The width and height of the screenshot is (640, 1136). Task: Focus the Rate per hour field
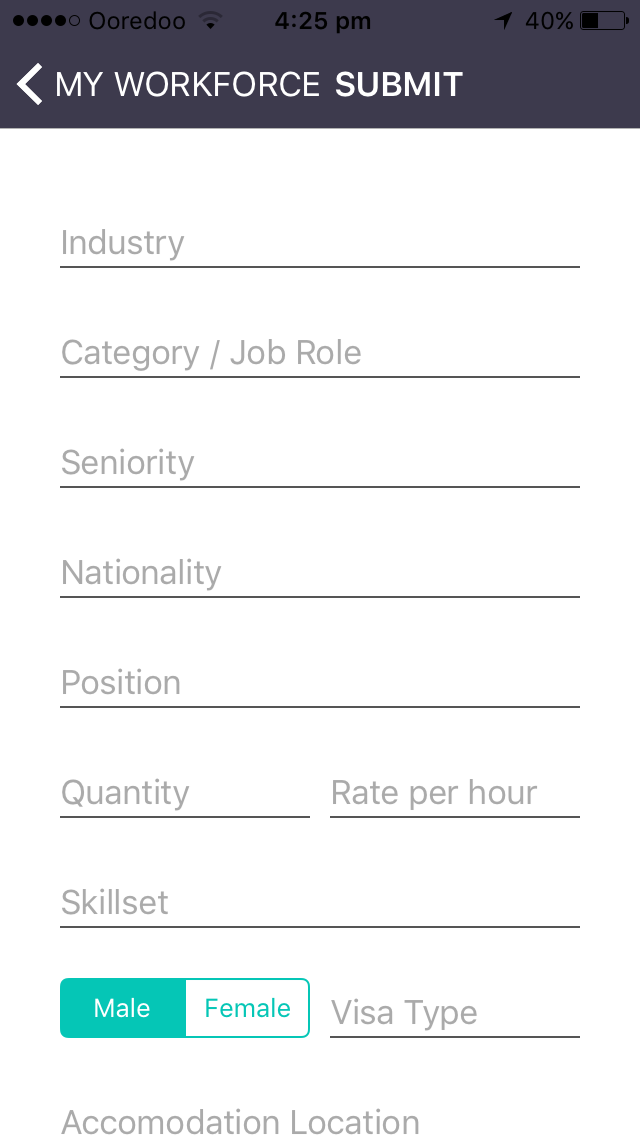pyautogui.click(x=454, y=793)
